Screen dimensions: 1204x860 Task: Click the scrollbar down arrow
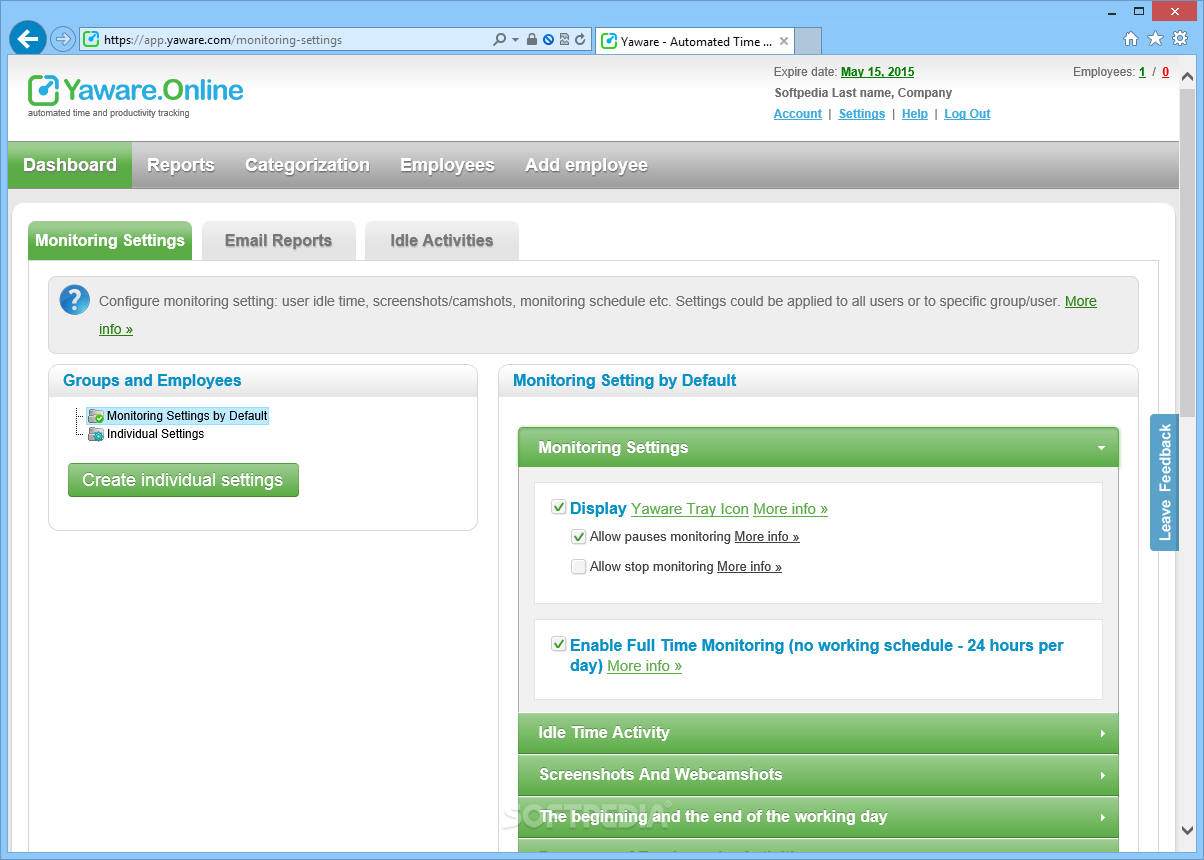pyautogui.click(x=1187, y=831)
